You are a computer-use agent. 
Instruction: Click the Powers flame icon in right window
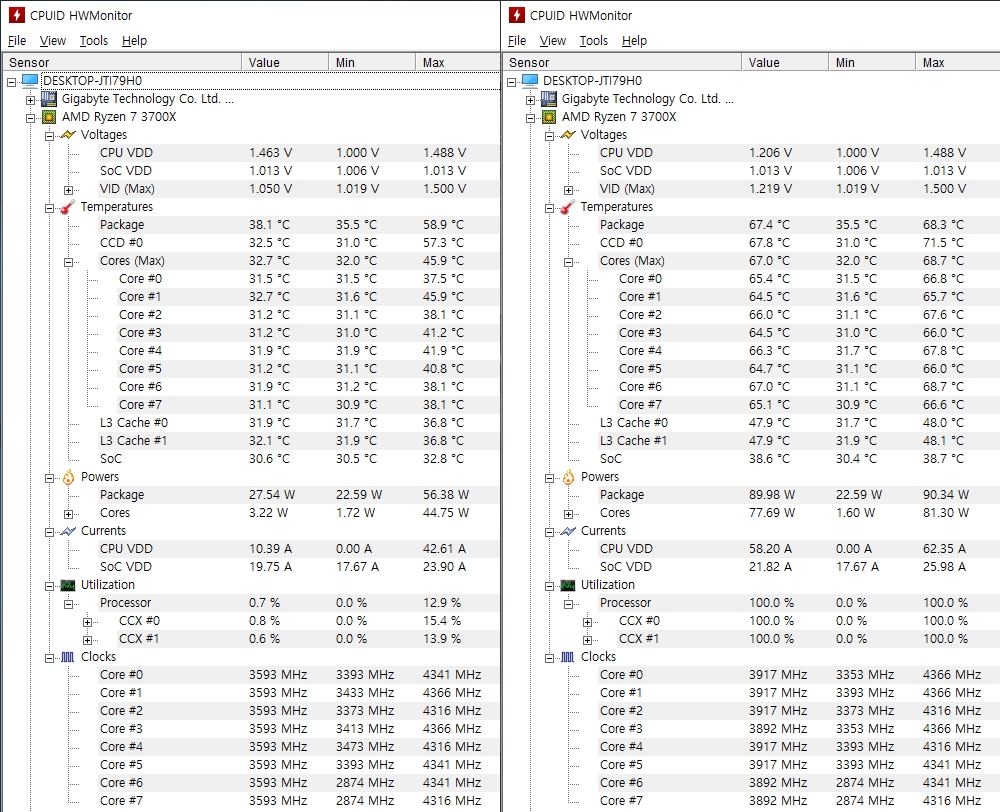tap(568, 477)
